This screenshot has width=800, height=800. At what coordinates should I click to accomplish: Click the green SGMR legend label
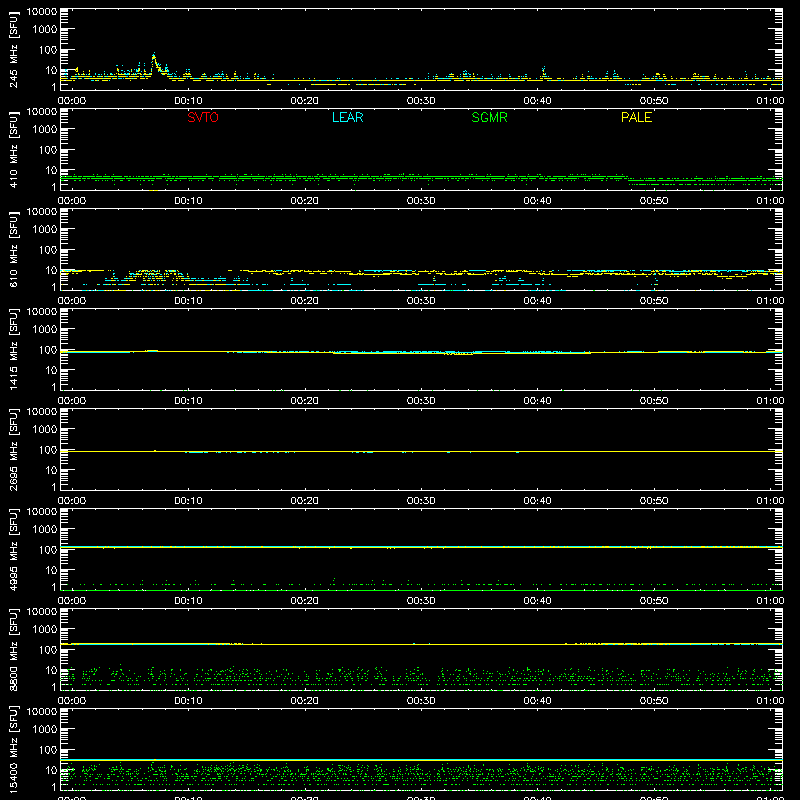489,117
